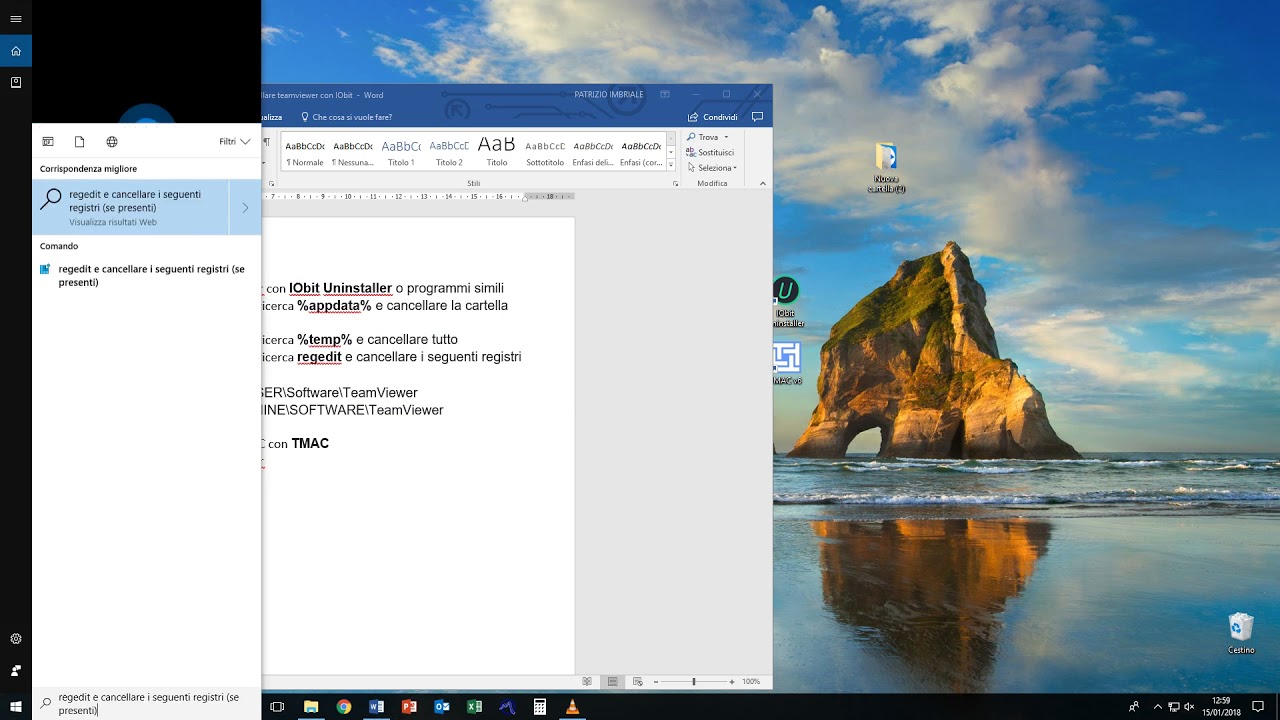1280x720 pixels.
Task: Apply the Enfasi (corsivo) style
Action: (x=641, y=151)
